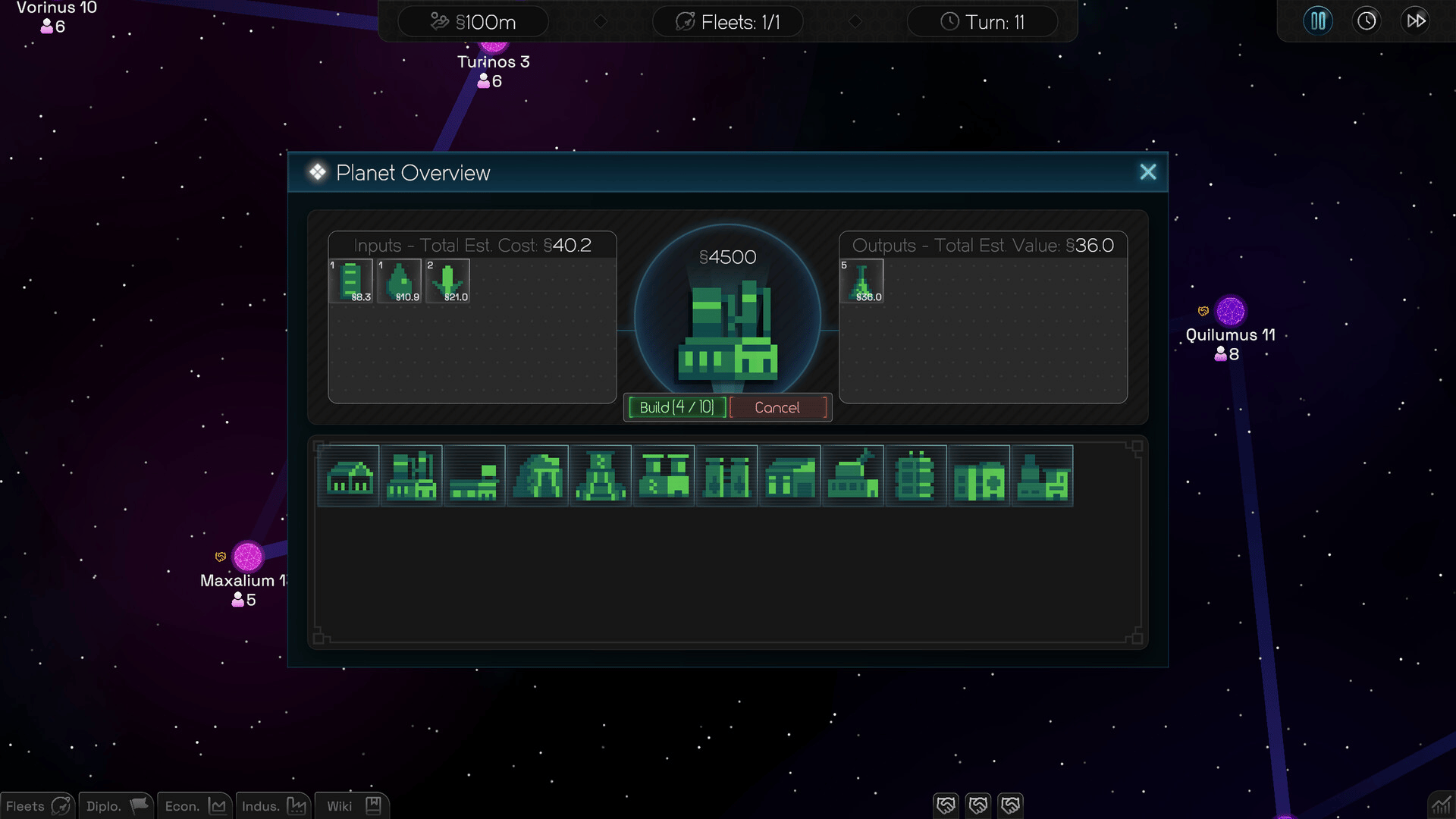Select the stacked barrel reactor building icon
Screen dimensions: 1456x819
pos(916,476)
